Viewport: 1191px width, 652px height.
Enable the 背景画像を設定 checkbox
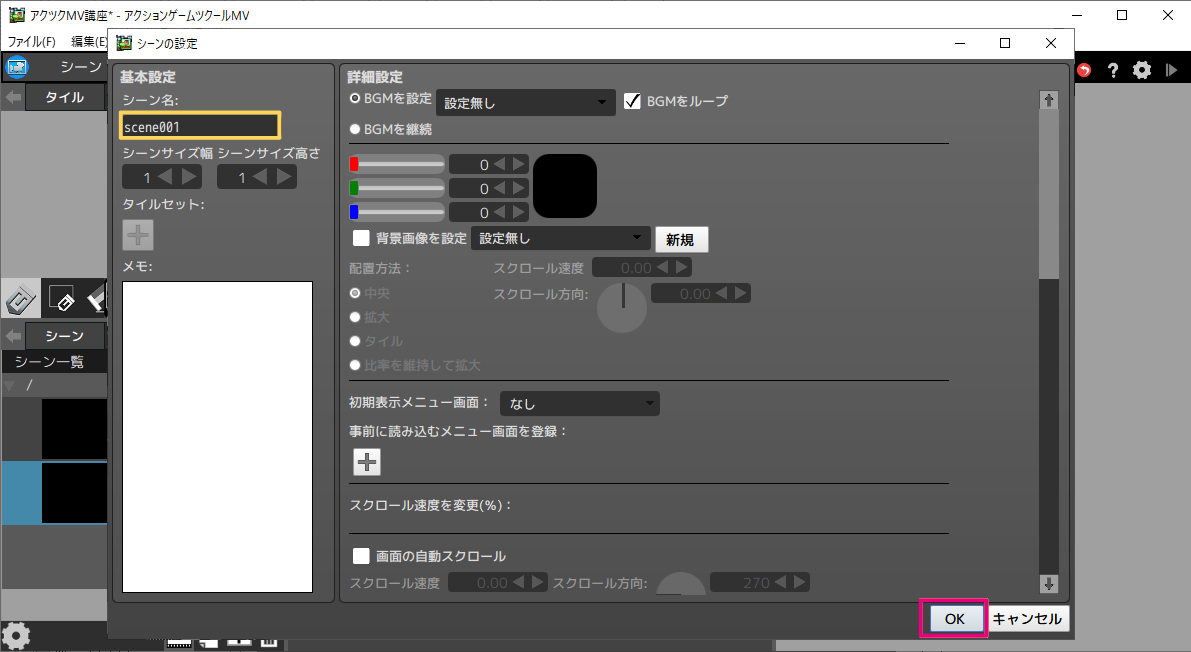point(362,238)
